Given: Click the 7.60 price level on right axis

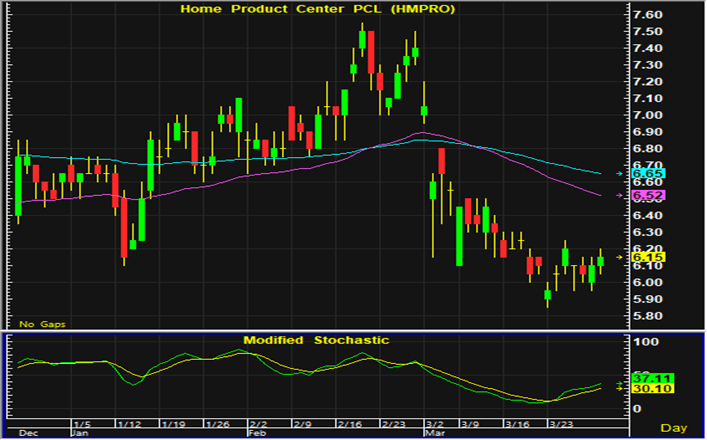Looking at the screenshot, I should pos(649,16).
